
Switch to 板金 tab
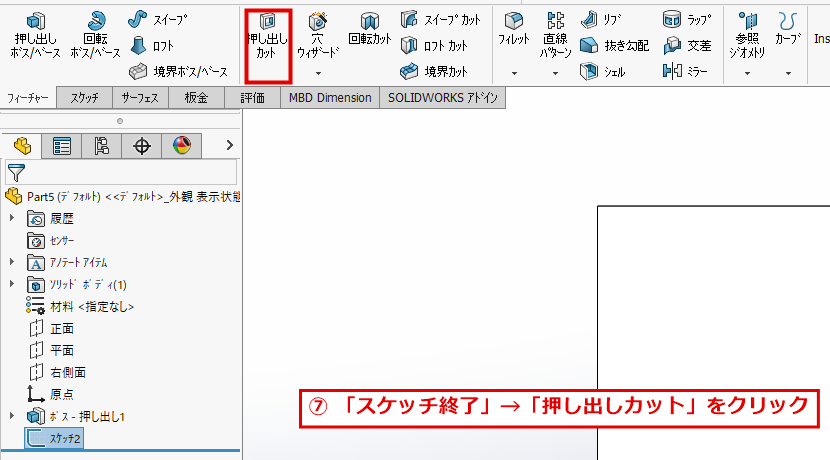tap(196, 98)
